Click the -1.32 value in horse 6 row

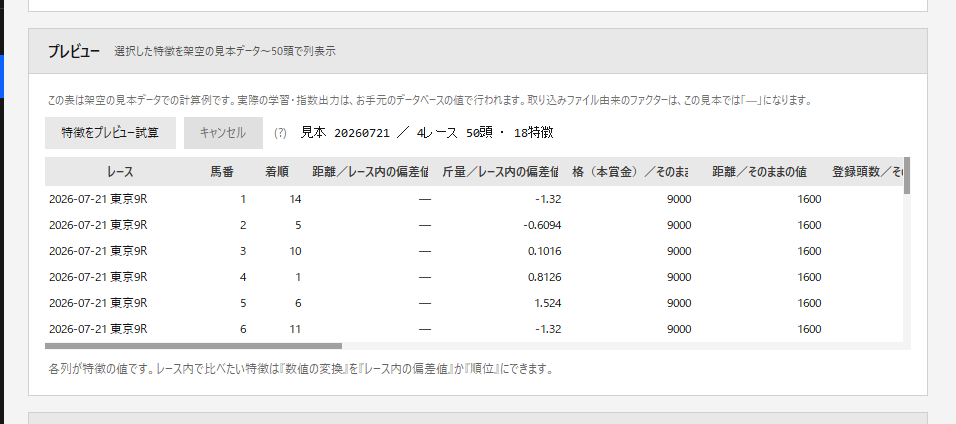click(549, 329)
